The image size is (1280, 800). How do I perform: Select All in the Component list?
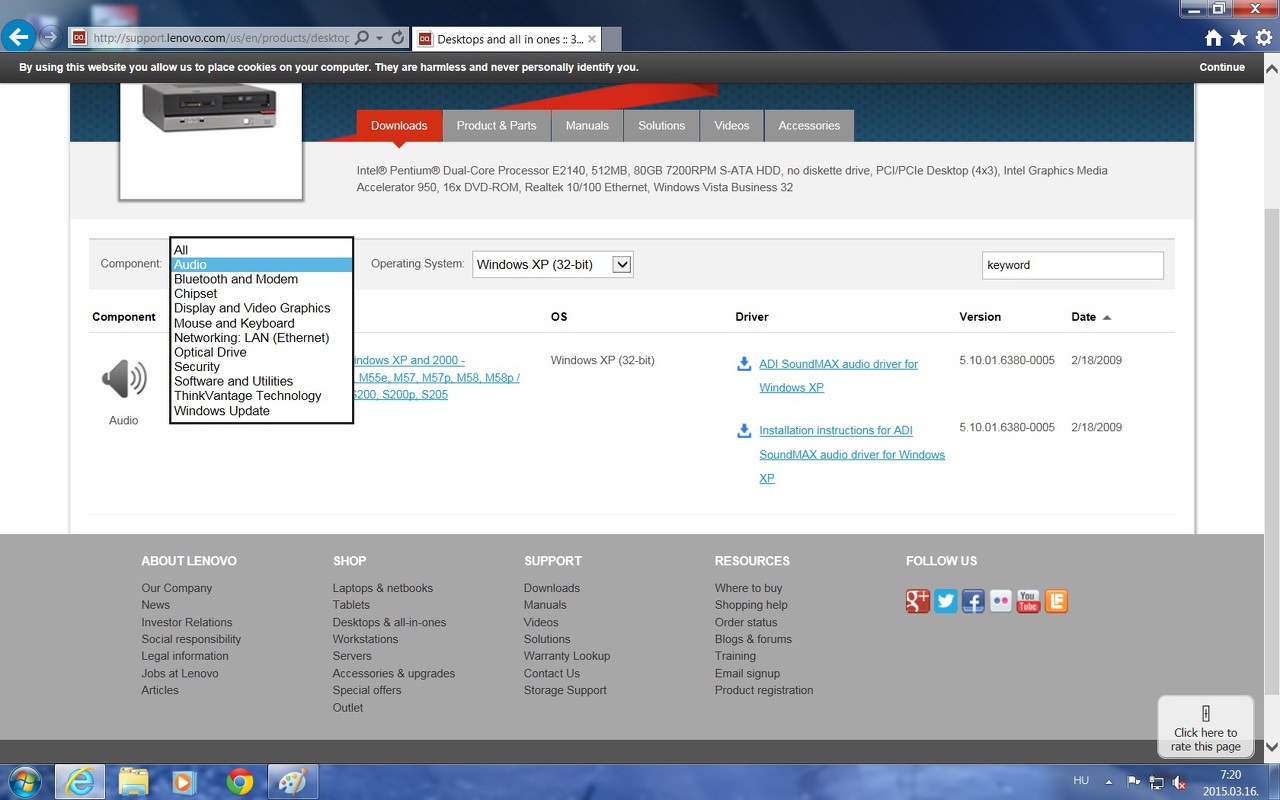(x=262, y=250)
